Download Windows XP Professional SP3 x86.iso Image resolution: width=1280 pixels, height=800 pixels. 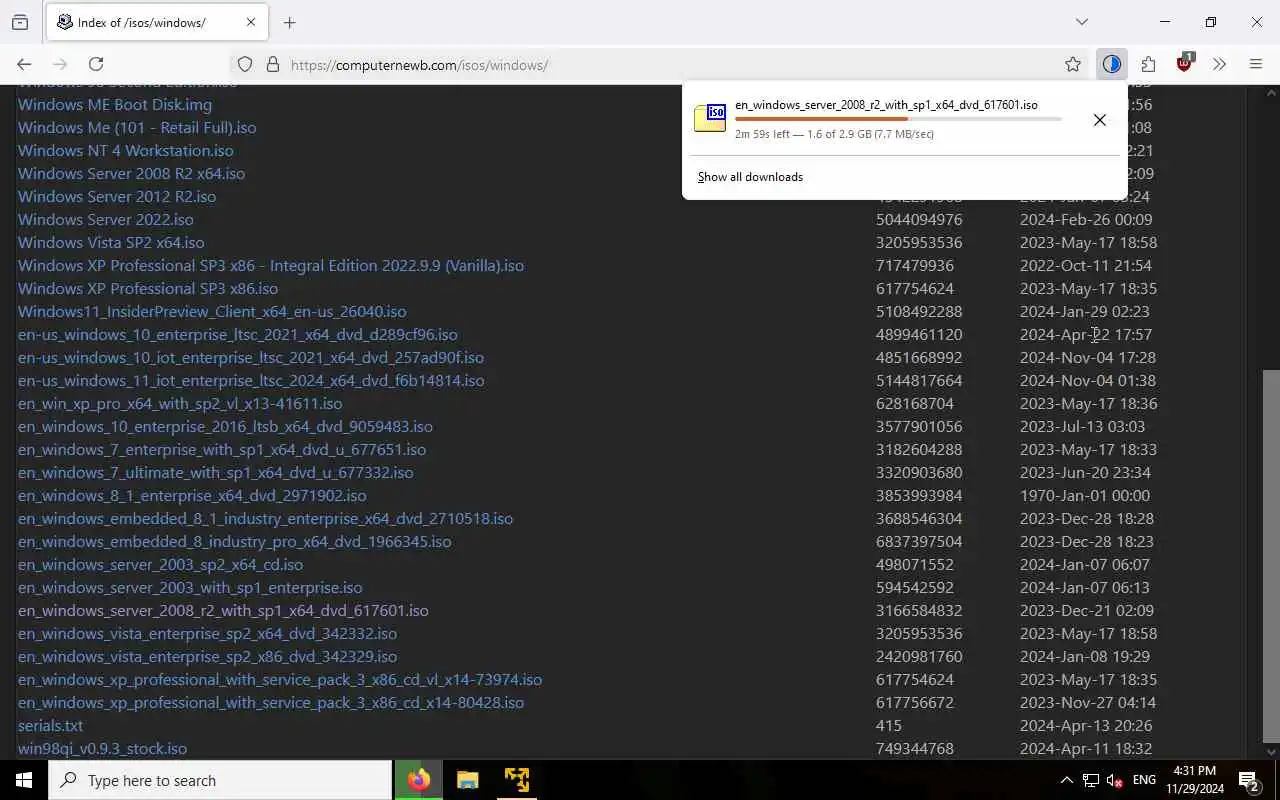pyautogui.click(x=148, y=288)
